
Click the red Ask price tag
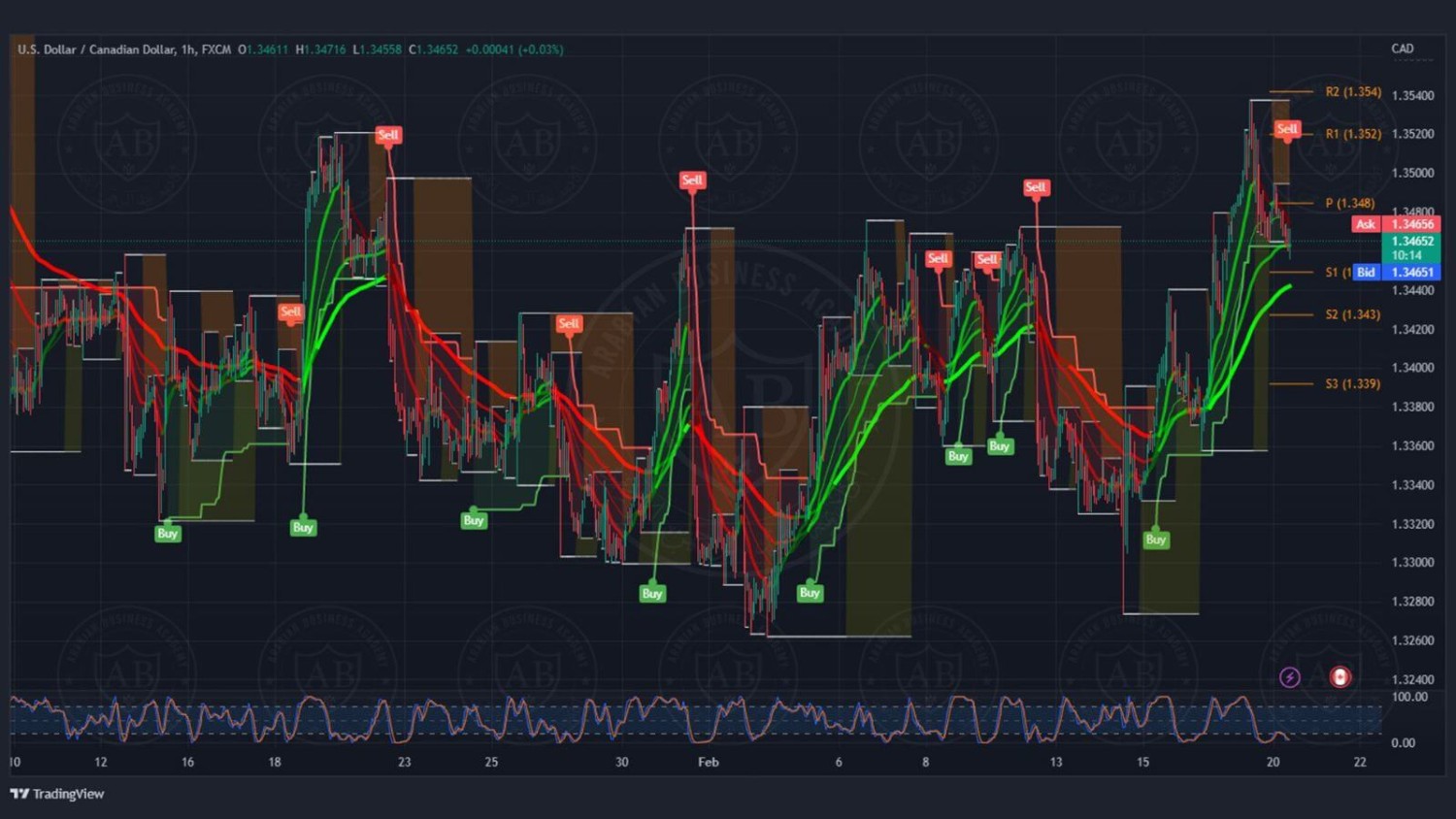1366,224
